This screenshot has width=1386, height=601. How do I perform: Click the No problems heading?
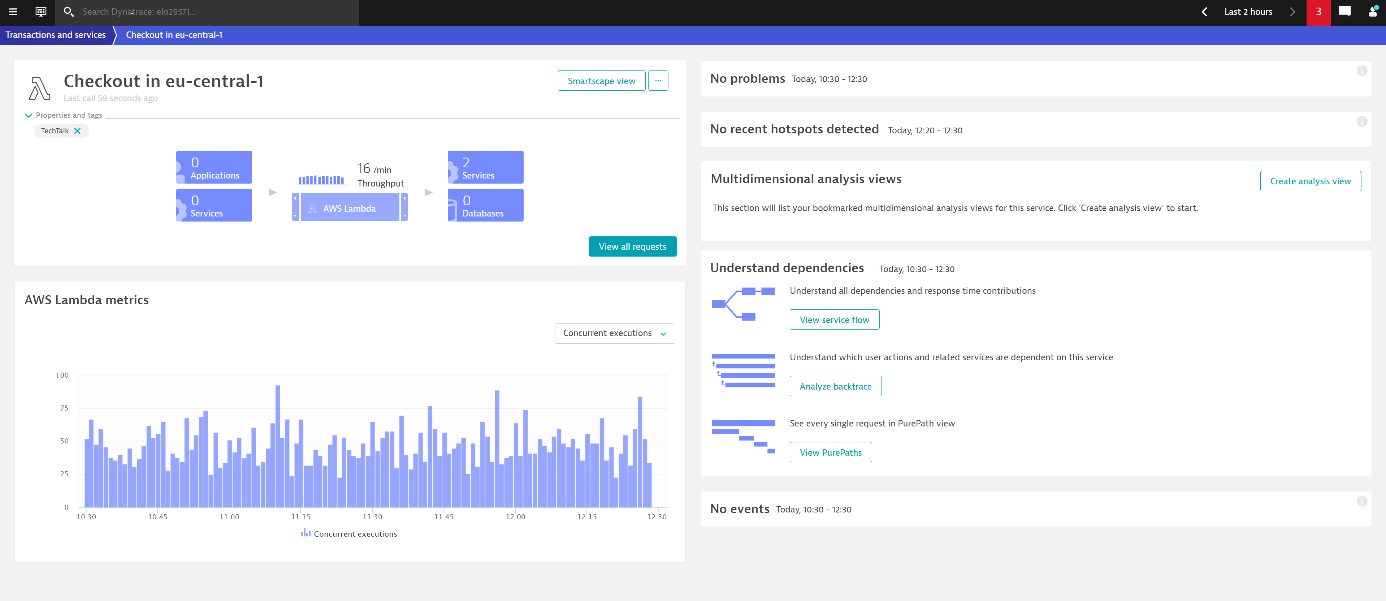point(748,79)
